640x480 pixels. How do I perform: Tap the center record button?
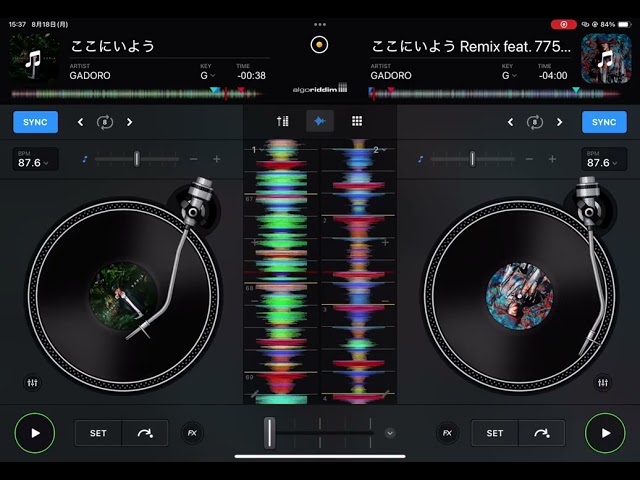319,44
